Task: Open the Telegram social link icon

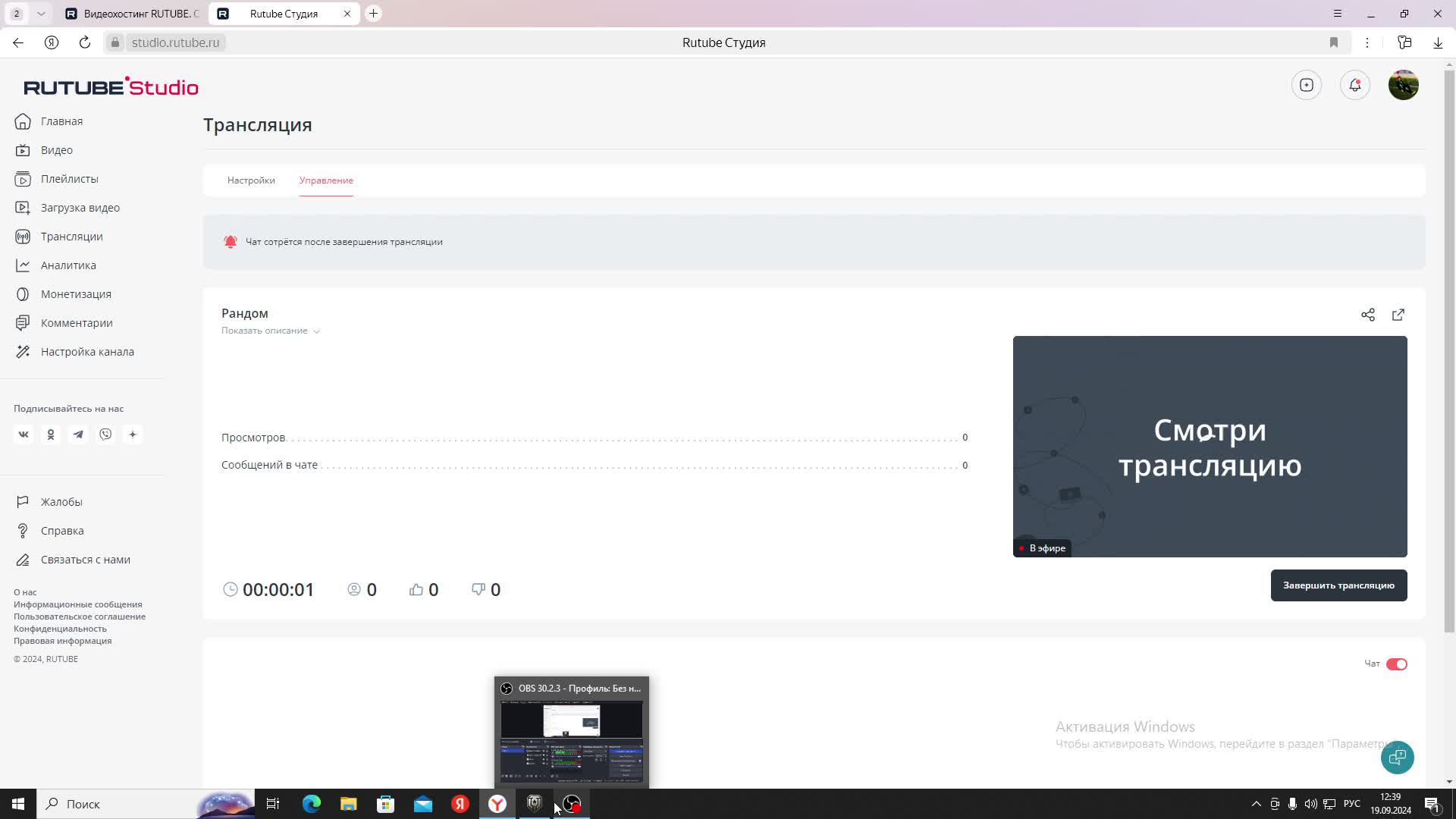Action: 78,435
